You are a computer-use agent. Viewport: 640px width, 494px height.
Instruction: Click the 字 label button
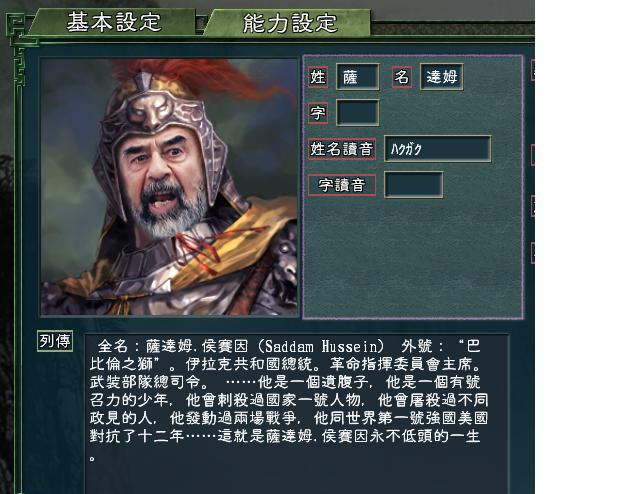(x=318, y=113)
